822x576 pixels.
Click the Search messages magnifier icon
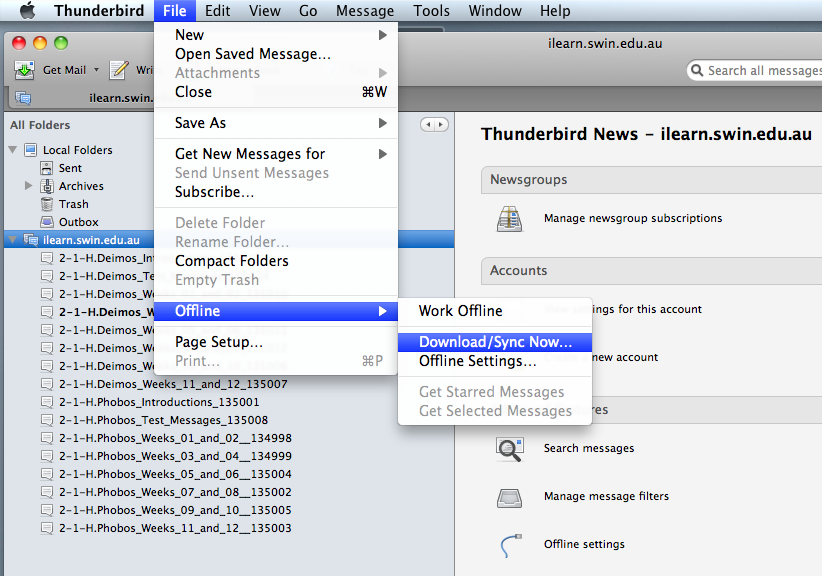pos(510,449)
